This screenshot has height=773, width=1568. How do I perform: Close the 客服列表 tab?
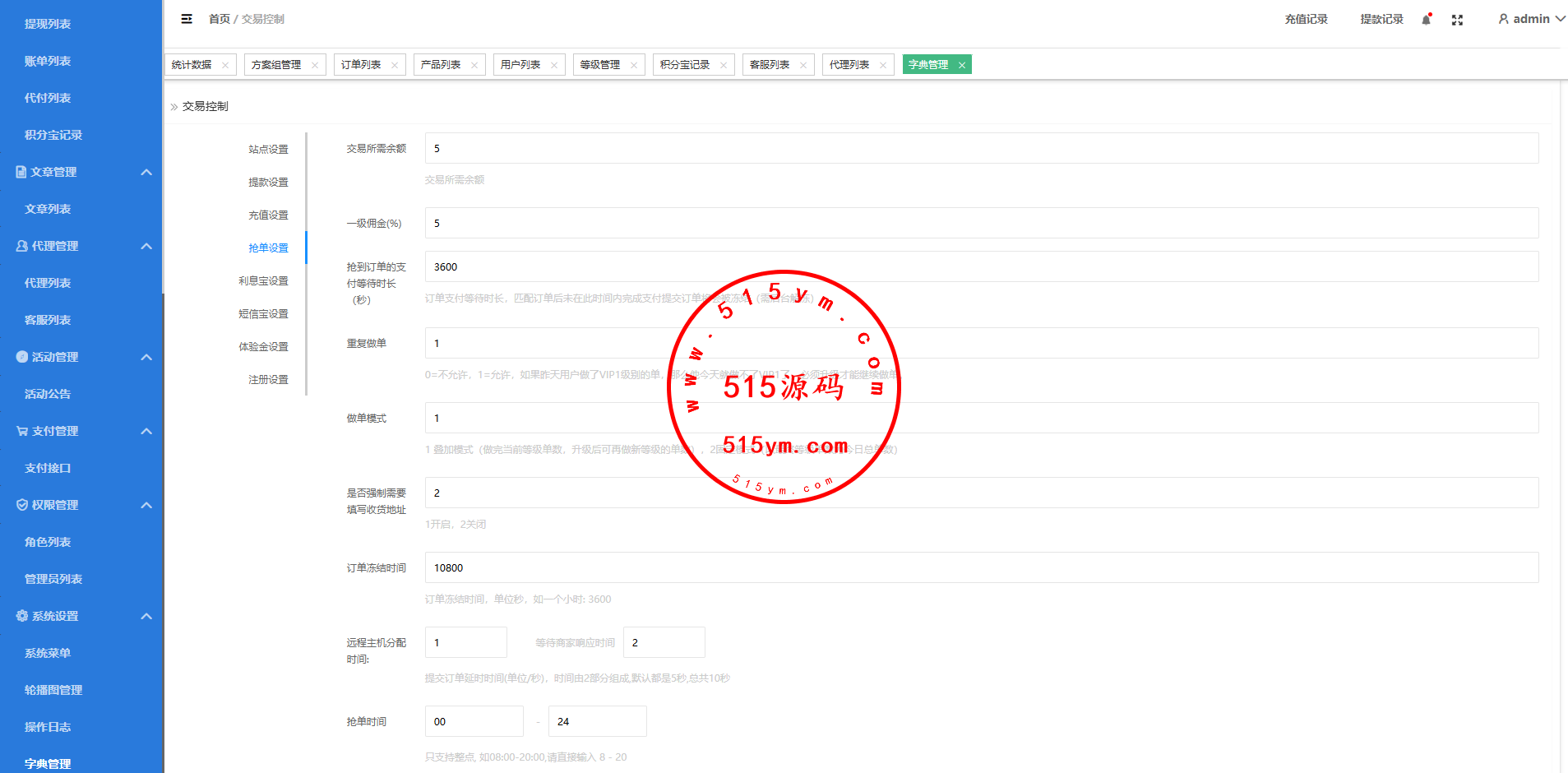(803, 65)
